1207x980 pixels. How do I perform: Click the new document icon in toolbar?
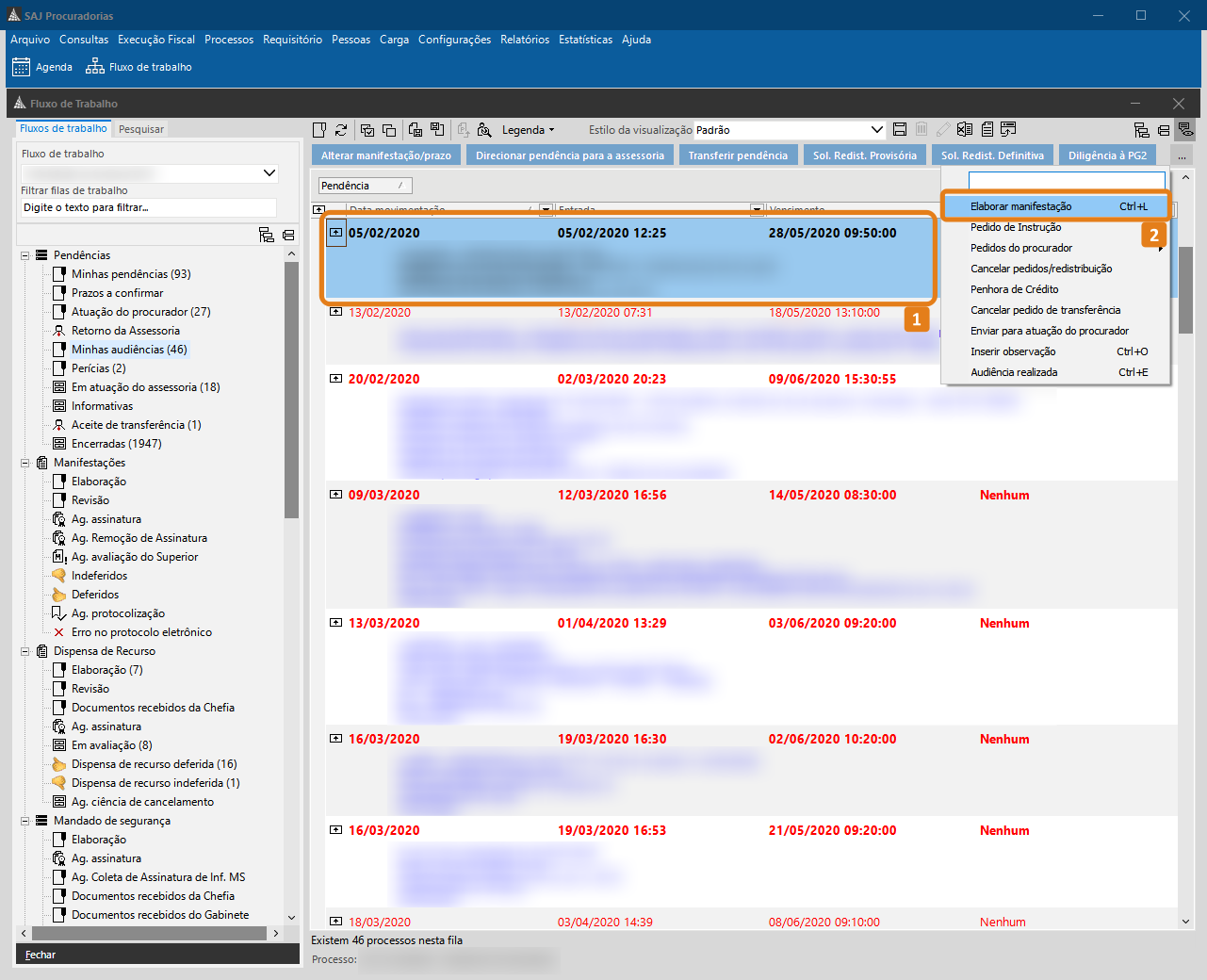(x=319, y=130)
